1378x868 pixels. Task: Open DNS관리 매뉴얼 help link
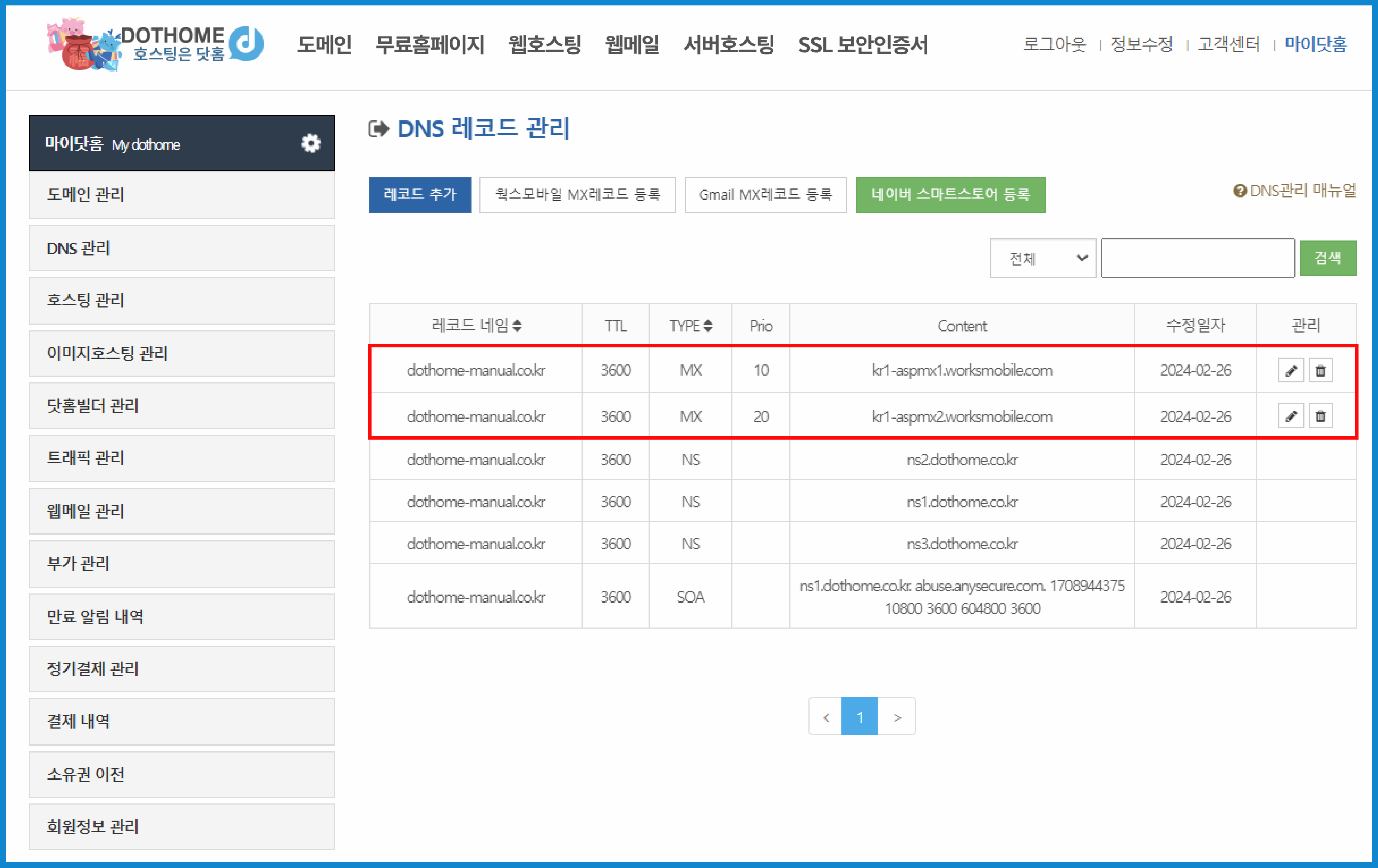1294,191
